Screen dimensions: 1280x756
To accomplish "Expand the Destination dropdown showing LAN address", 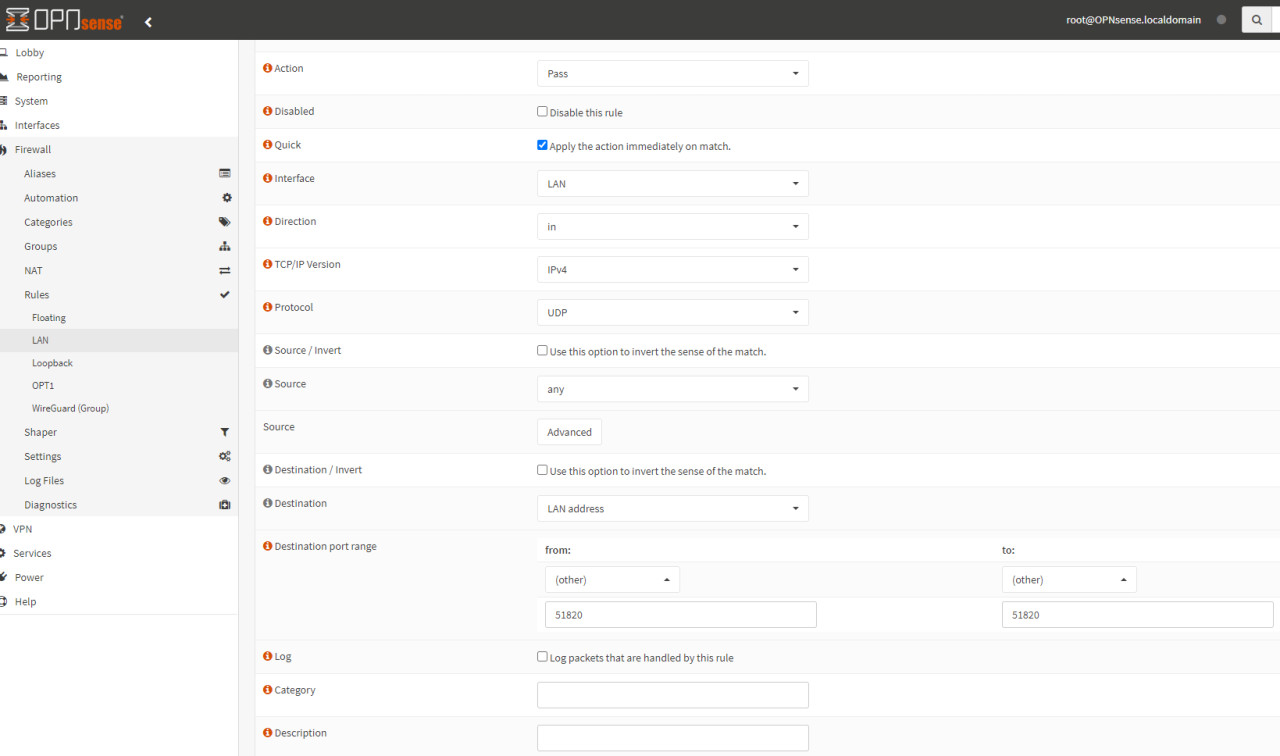I will tap(672, 509).
